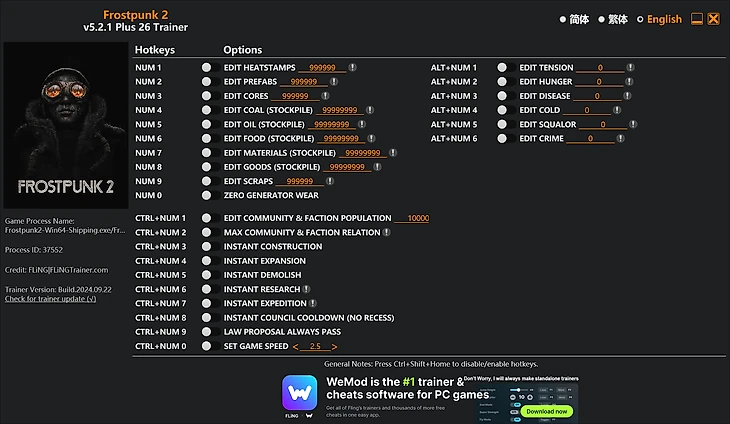Open the Check for trainer update link
Image resolution: width=730 pixels, height=424 pixels.
point(50,299)
